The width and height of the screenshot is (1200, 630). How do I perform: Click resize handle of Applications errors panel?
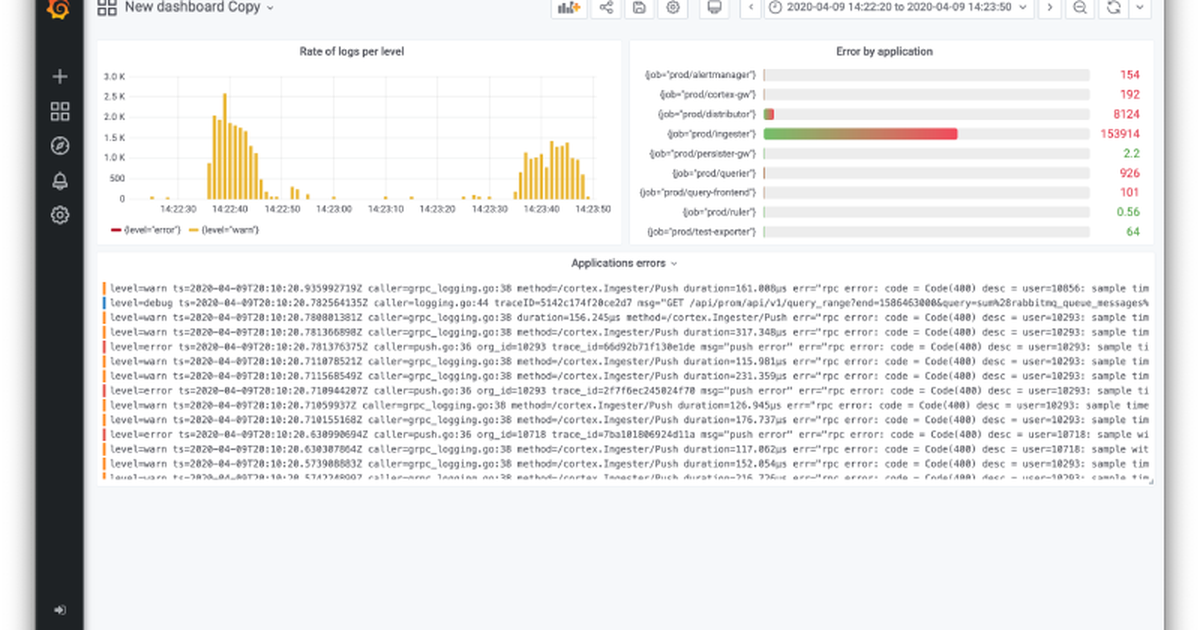1150,480
